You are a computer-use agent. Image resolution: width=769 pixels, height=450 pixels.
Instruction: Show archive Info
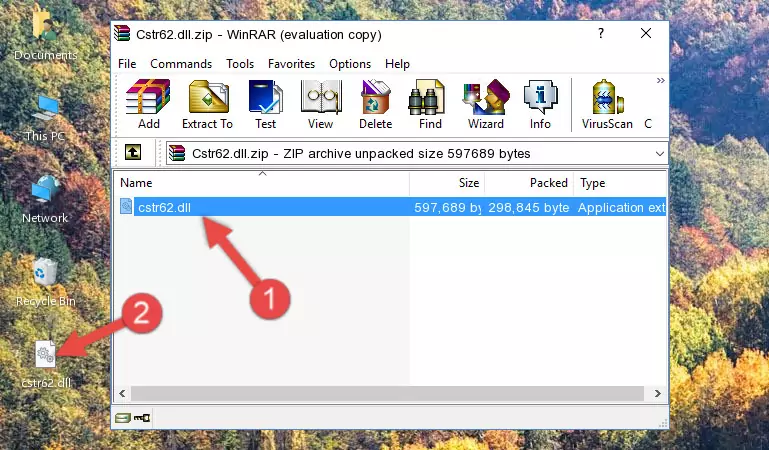[x=540, y=104]
